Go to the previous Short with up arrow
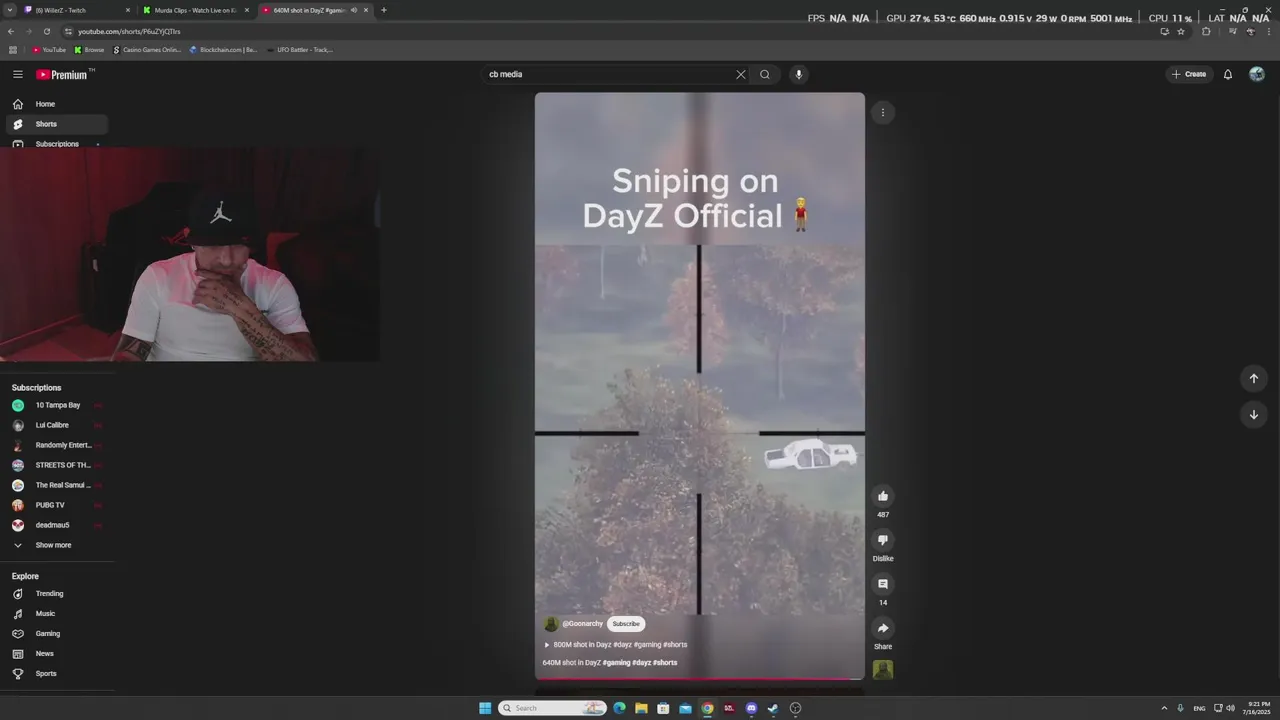 [1253, 378]
